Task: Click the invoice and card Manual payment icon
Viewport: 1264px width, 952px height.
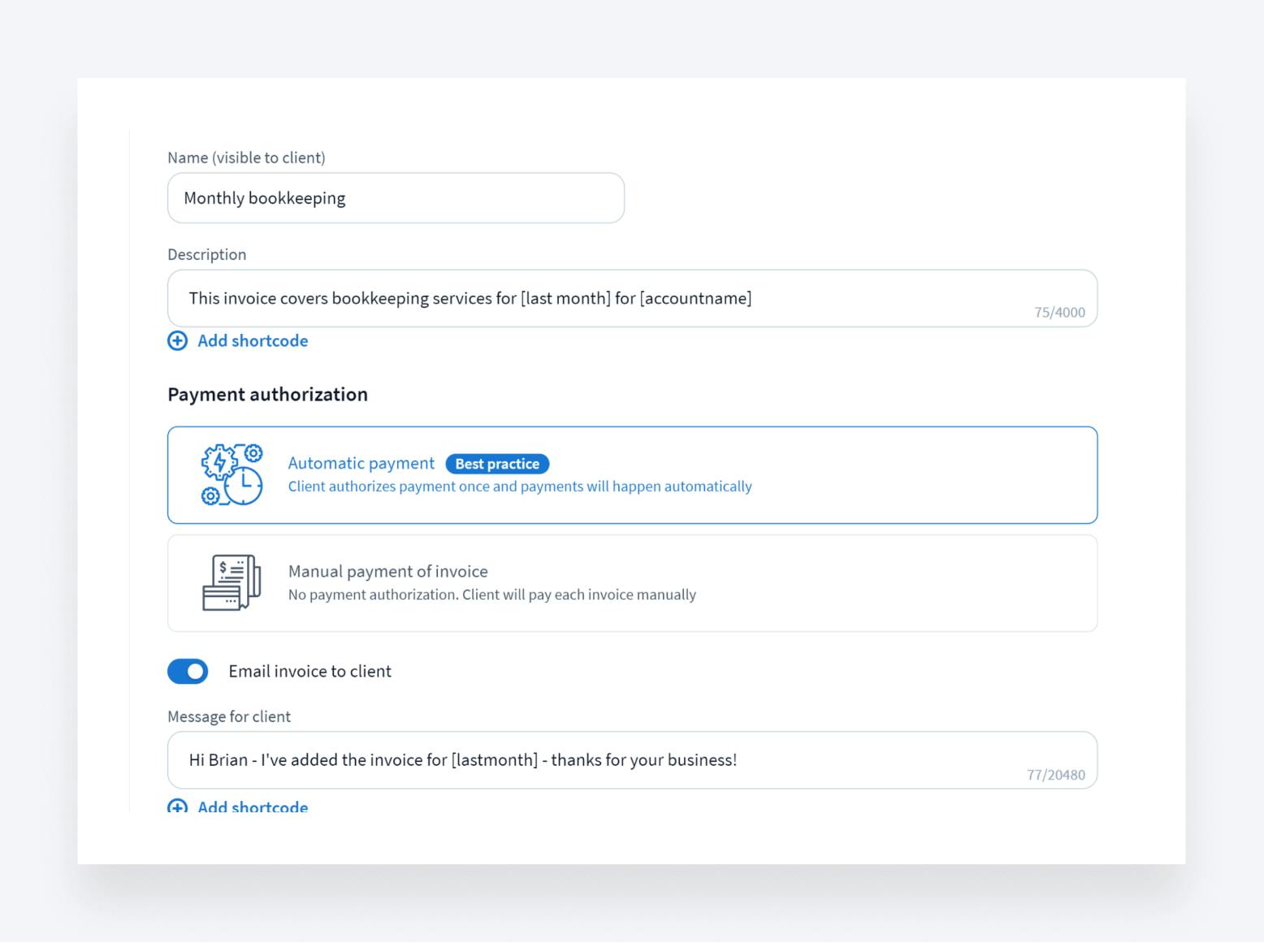Action: 232,582
